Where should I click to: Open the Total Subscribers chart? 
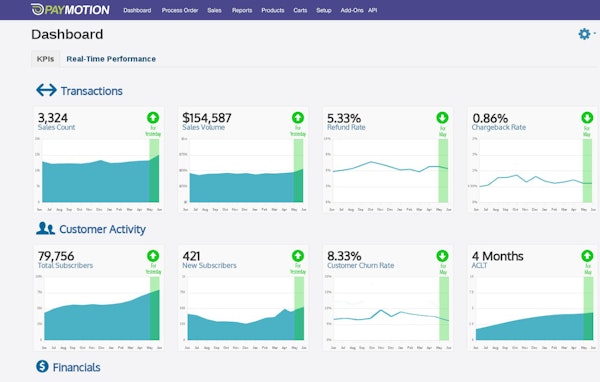99,312
